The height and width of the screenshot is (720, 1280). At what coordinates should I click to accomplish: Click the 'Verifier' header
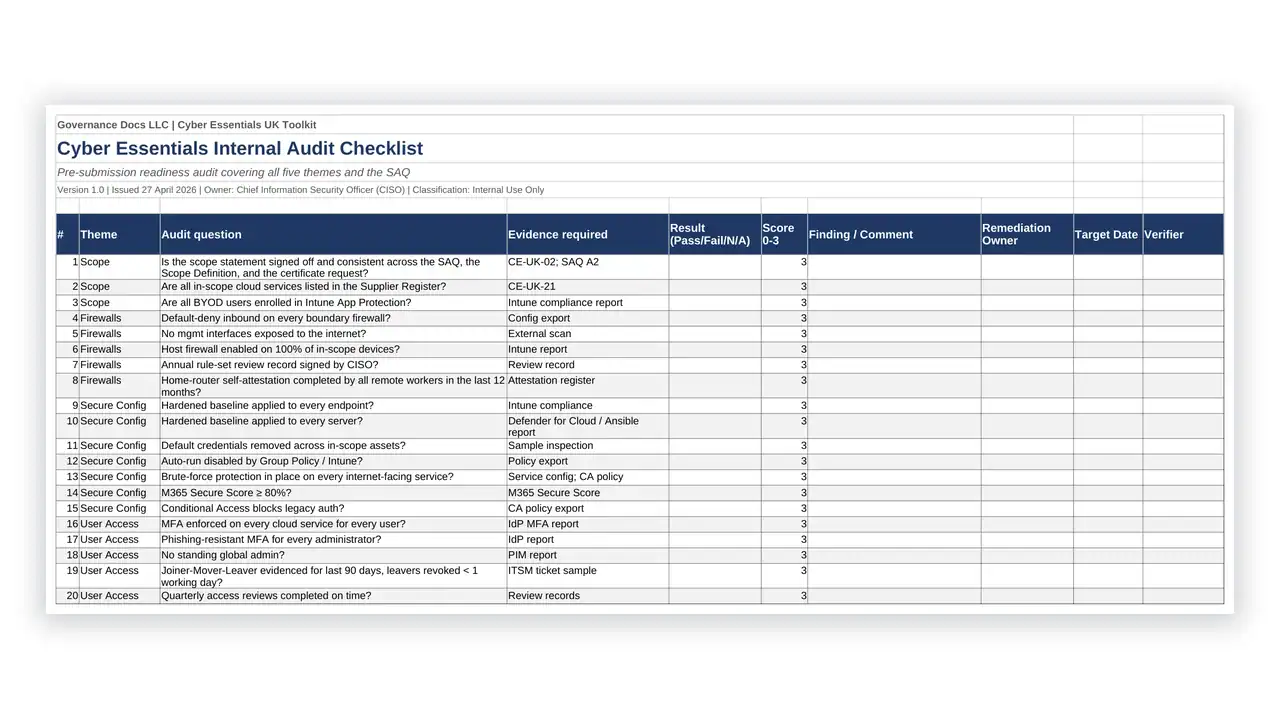1183,235
